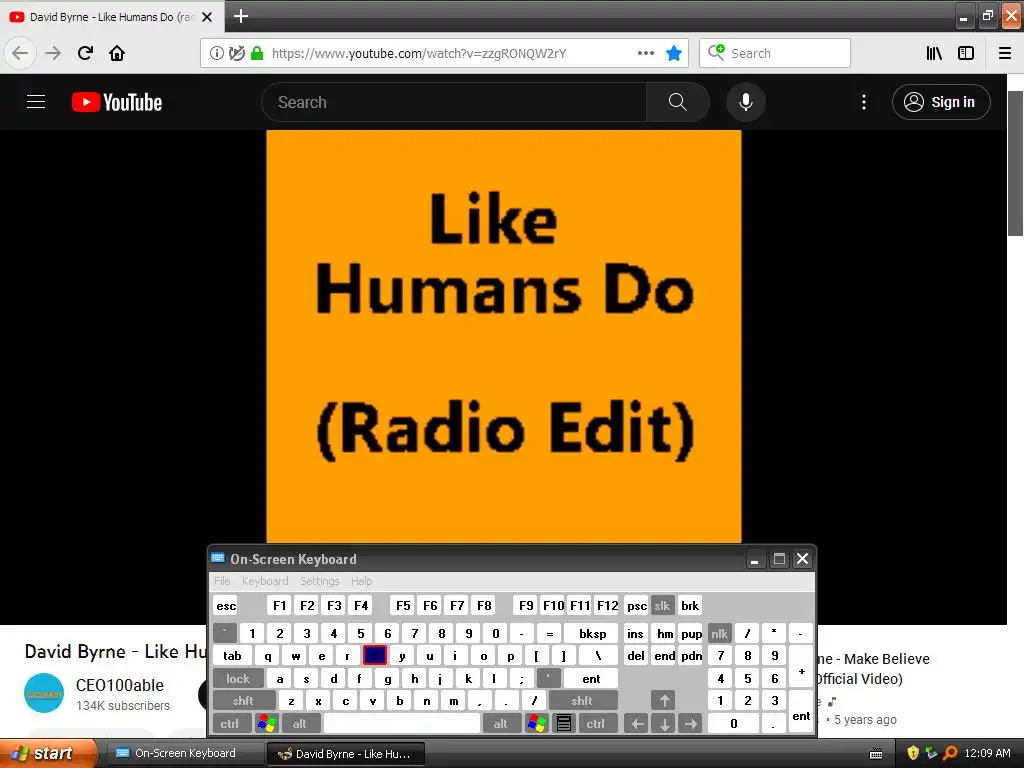Screen dimensions: 1024x768
Task: Click the left Windows logo key
Action: [x=266, y=724]
